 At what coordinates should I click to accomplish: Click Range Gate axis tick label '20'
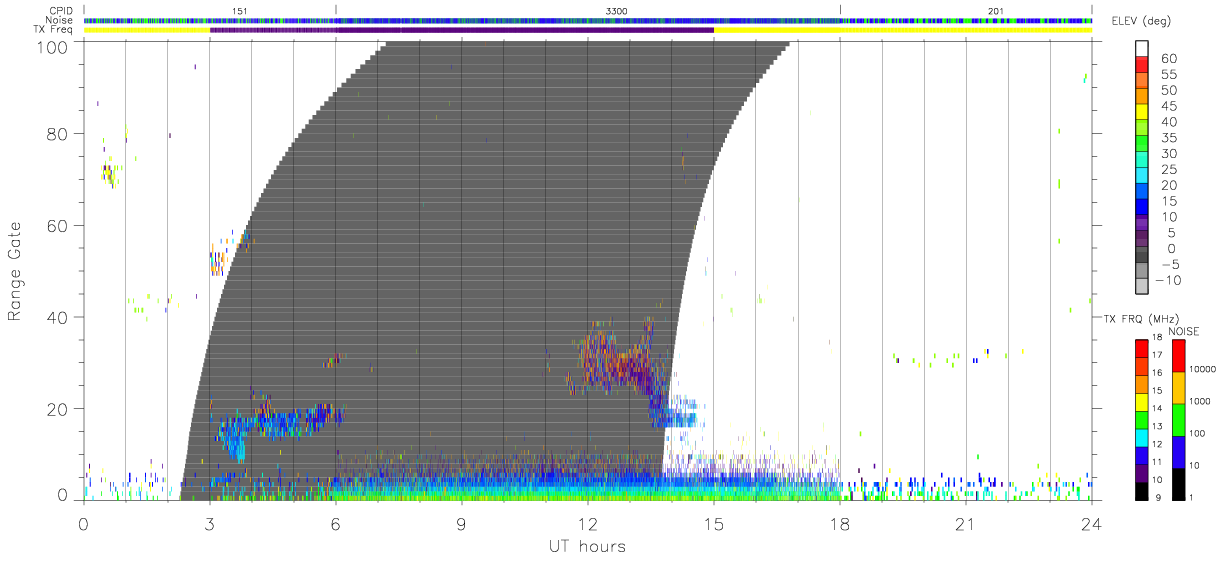[x=59, y=409]
